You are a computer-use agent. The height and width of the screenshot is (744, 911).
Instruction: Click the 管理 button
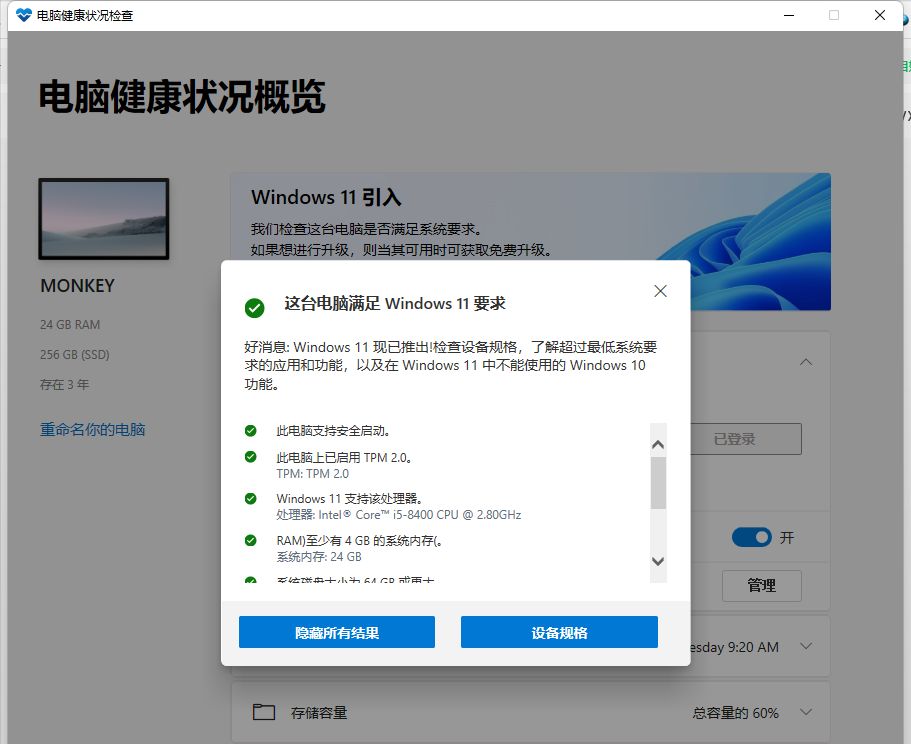(762, 585)
